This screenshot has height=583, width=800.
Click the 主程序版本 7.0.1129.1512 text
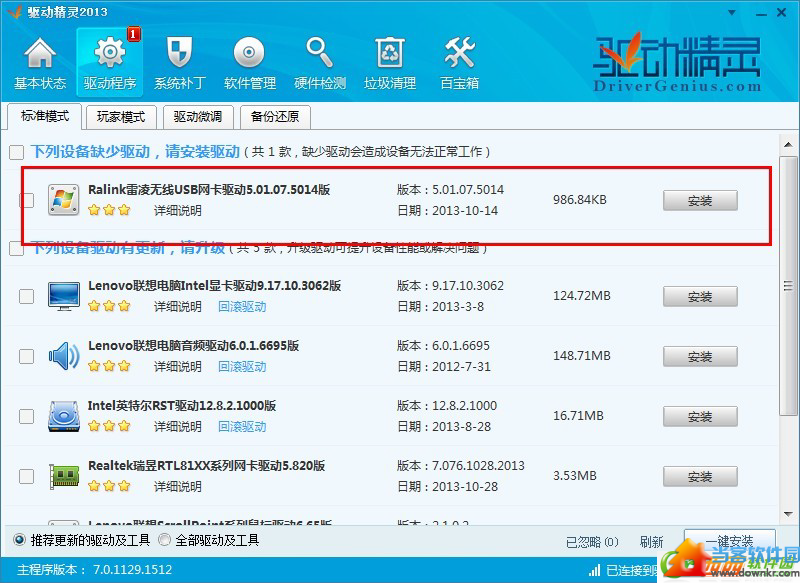click(94, 570)
